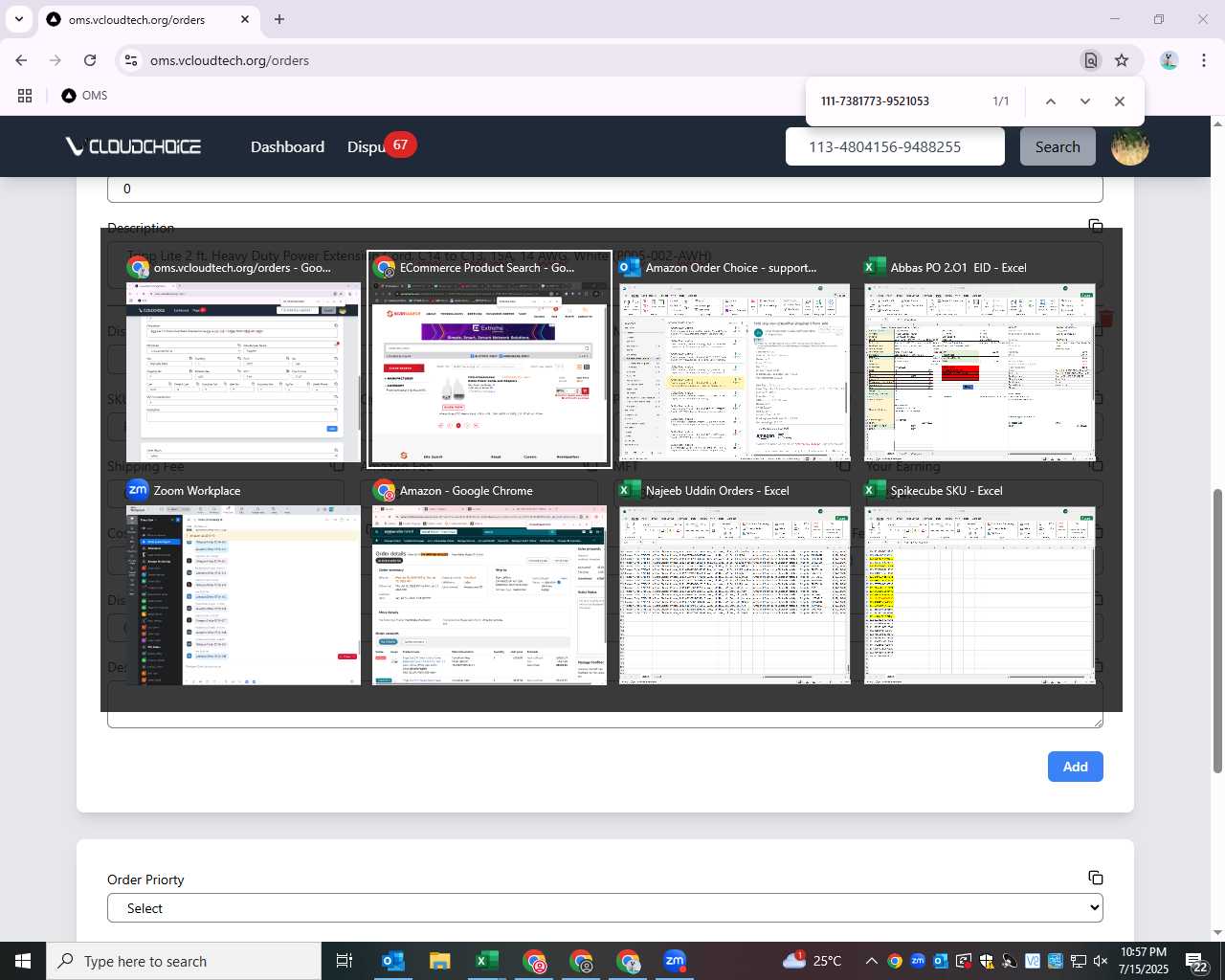
Task: Open the Order Priorty Select dropdown
Action: (x=605, y=908)
